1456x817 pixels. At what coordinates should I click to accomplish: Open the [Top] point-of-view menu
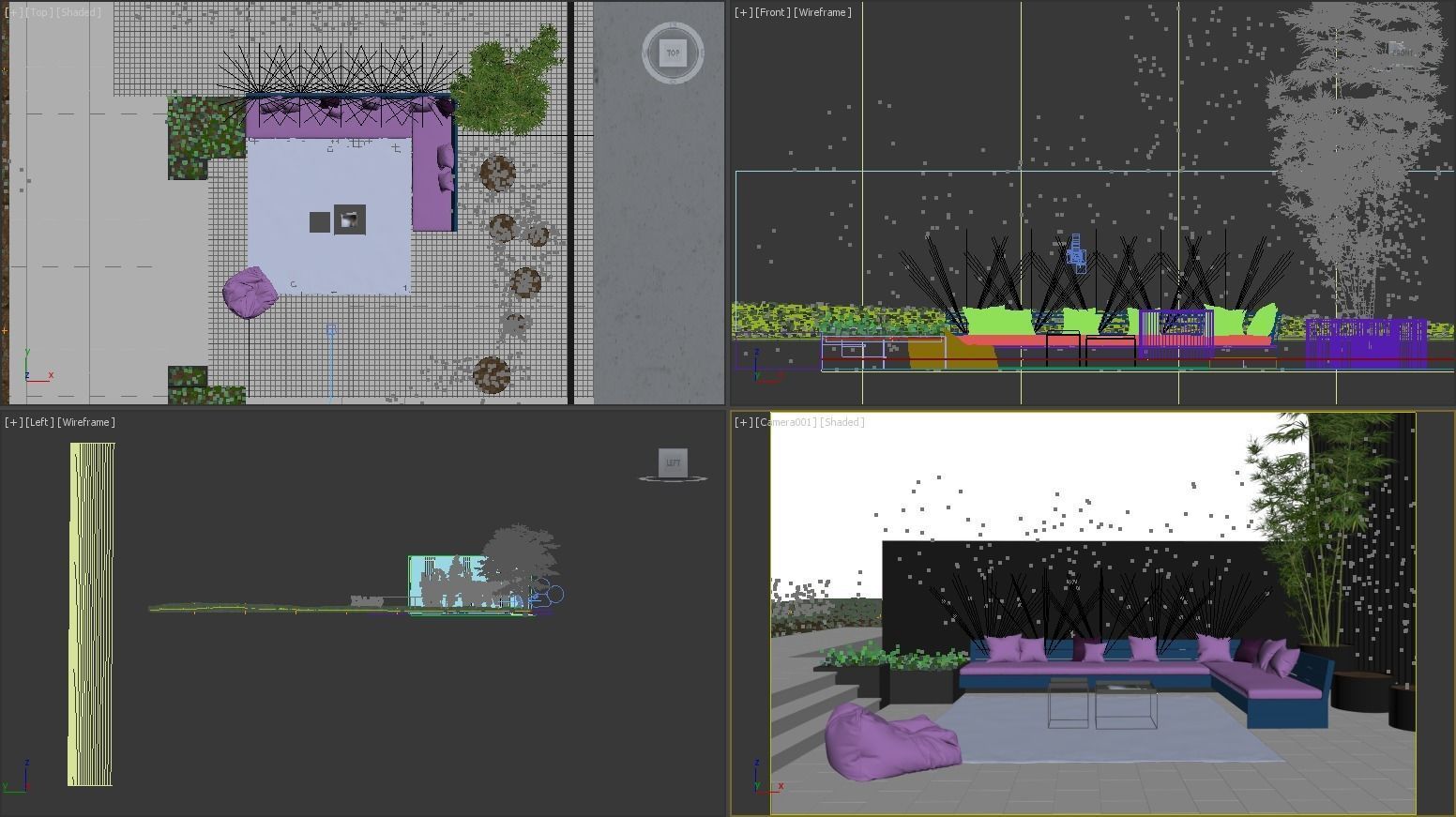[38, 12]
